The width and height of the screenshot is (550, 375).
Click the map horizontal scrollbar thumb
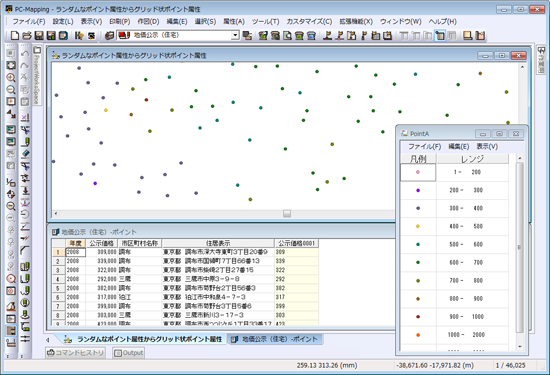click(287, 213)
